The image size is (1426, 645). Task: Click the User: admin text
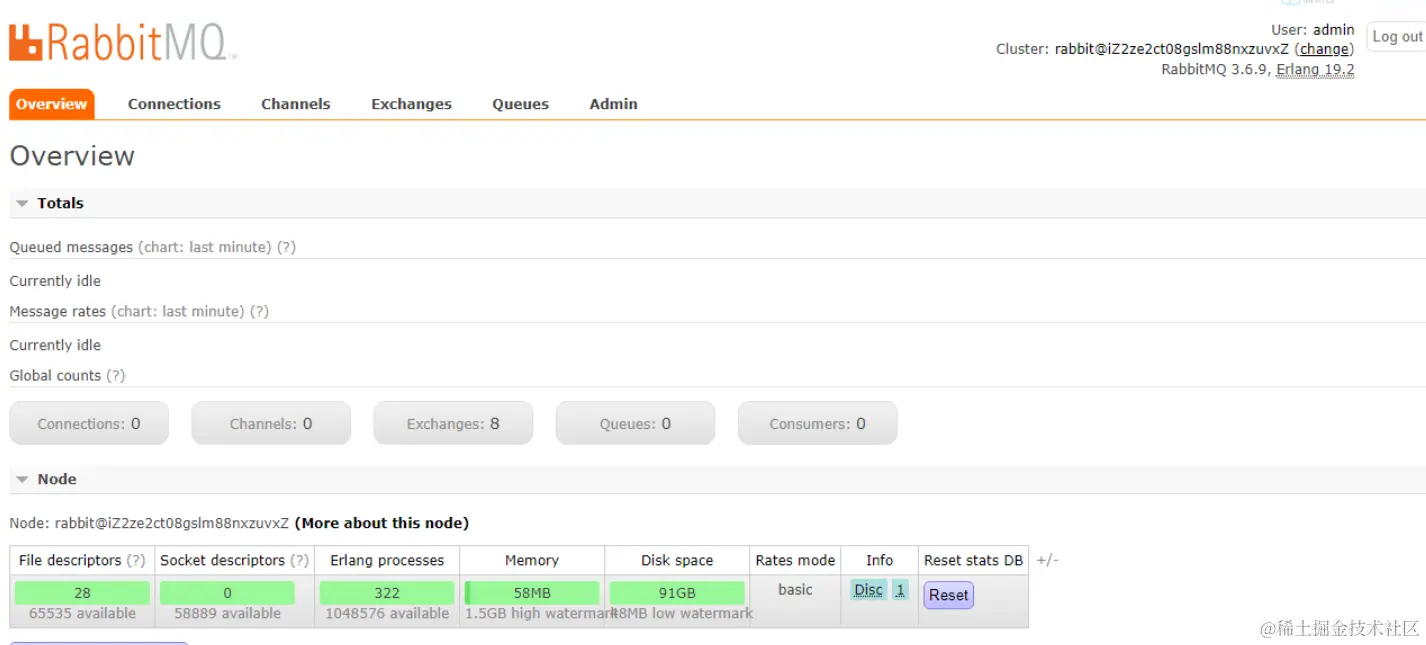1312,30
